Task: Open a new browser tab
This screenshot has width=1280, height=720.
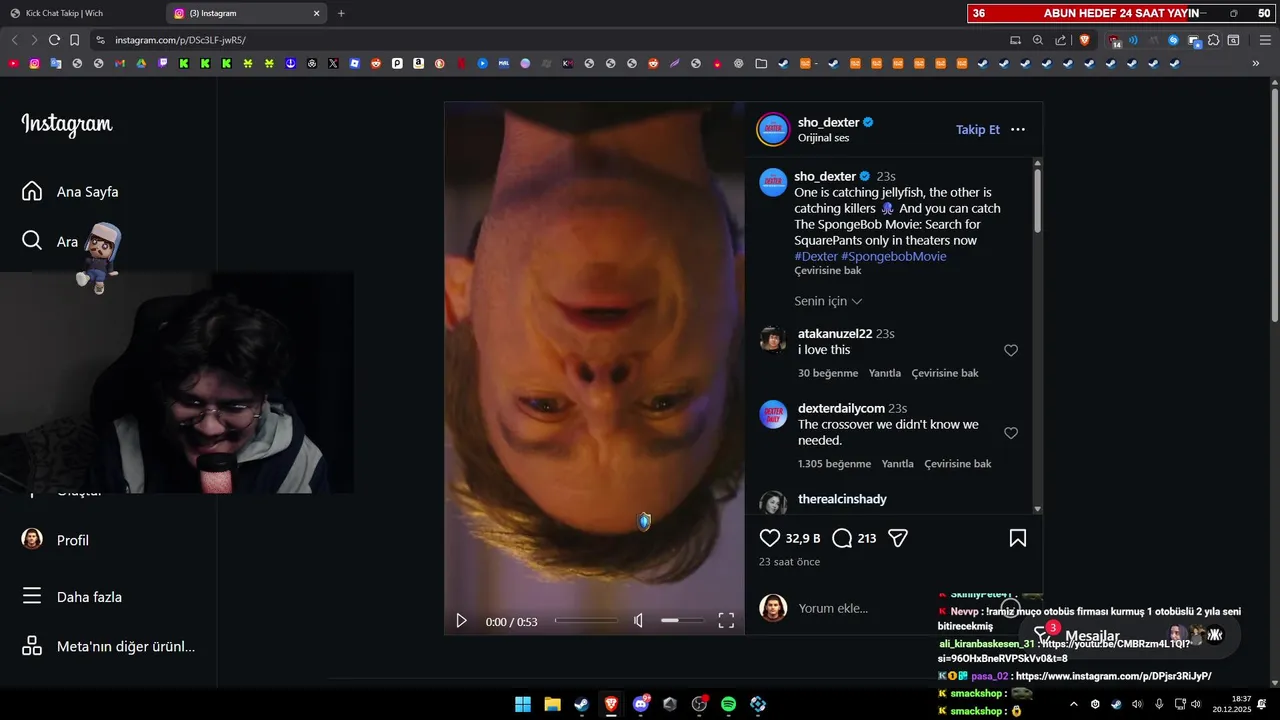Action: coord(341,13)
